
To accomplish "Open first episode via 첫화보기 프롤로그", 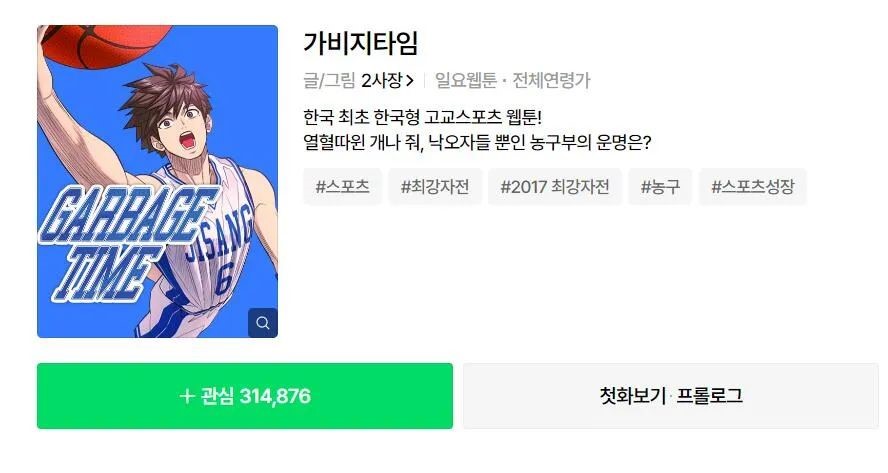I will [671, 395].
